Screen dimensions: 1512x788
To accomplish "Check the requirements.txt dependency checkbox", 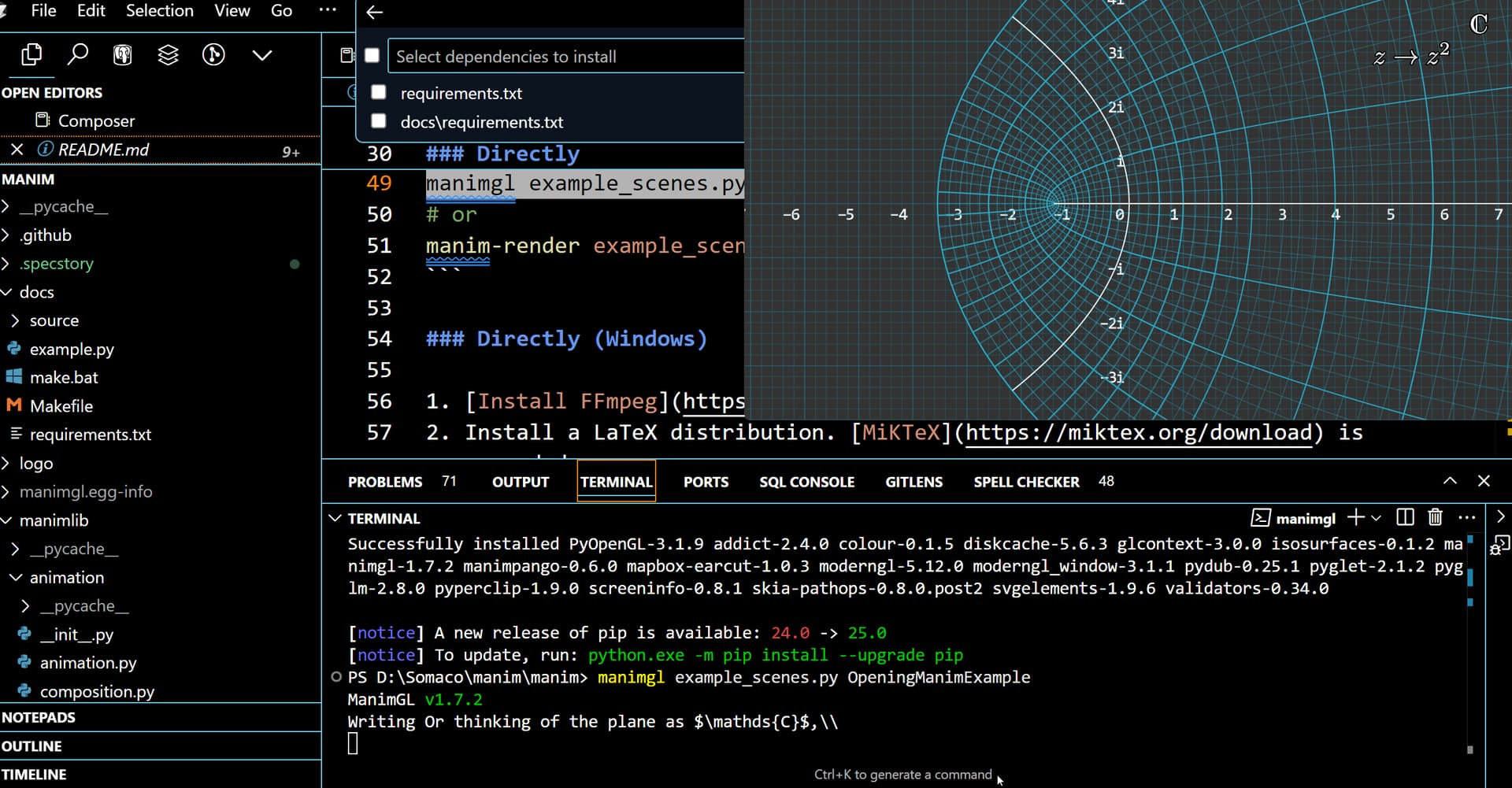I will [x=379, y=92].
